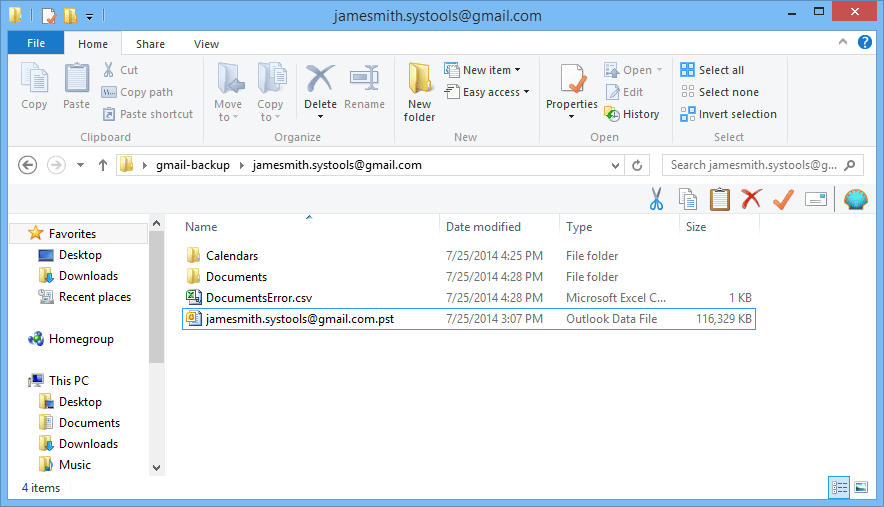The image size is (884, 507).
Task: Click the shell icon in secondary toolbar
Action: pos(856,199)
